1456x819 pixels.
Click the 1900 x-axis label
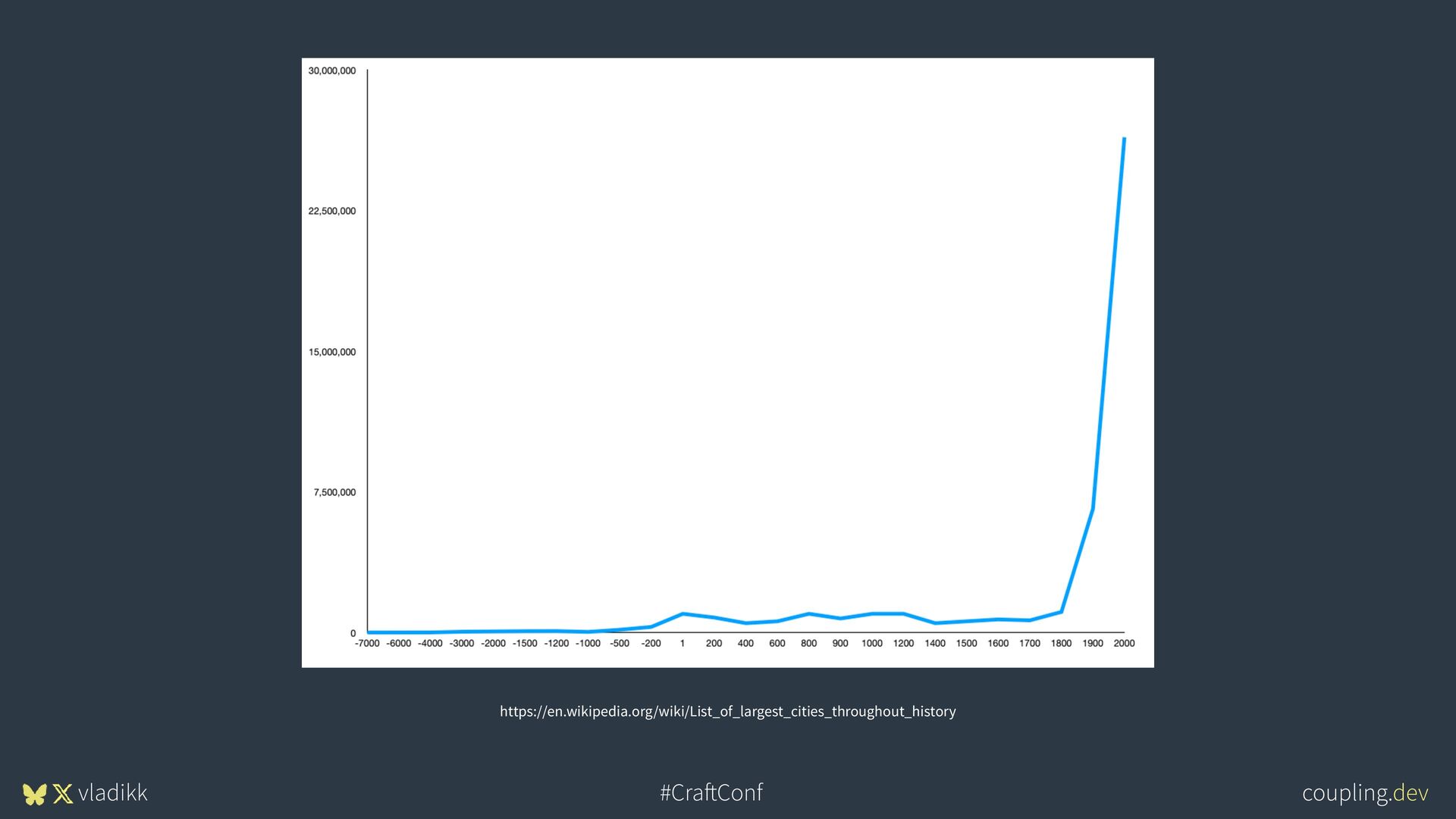pos(1093,643)
